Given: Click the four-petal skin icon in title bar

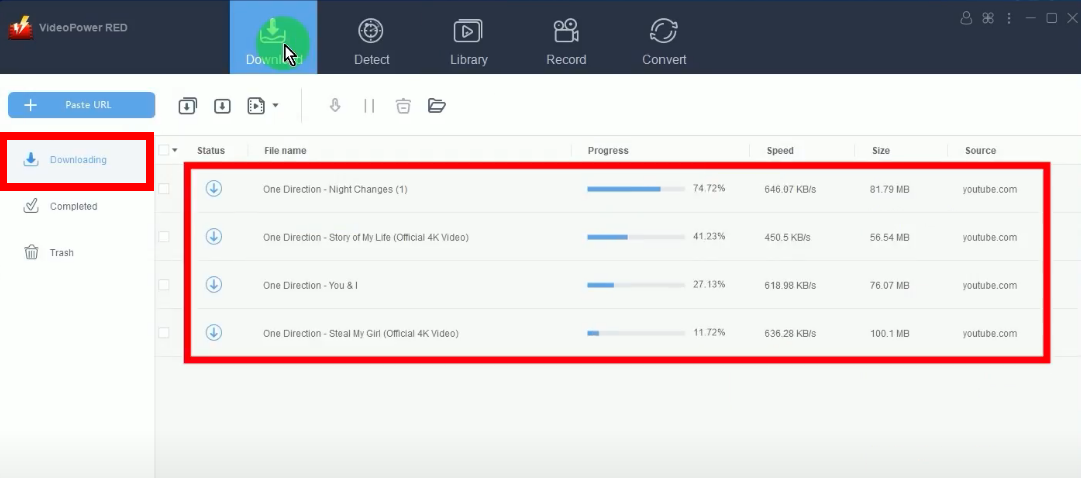Looking at the screenshot, I should click(988, 18).
